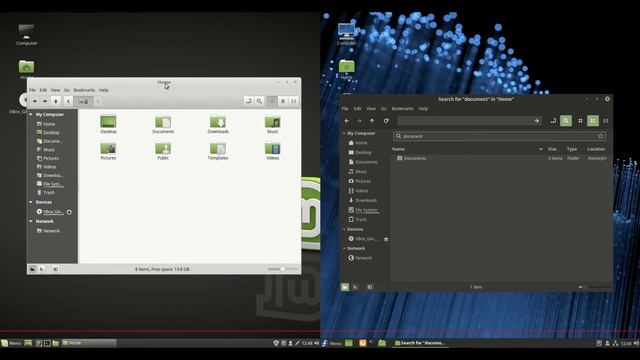
Task: Click the left Menu button on the taskbar
Action: pyautogui.click(x=11, y=343)
